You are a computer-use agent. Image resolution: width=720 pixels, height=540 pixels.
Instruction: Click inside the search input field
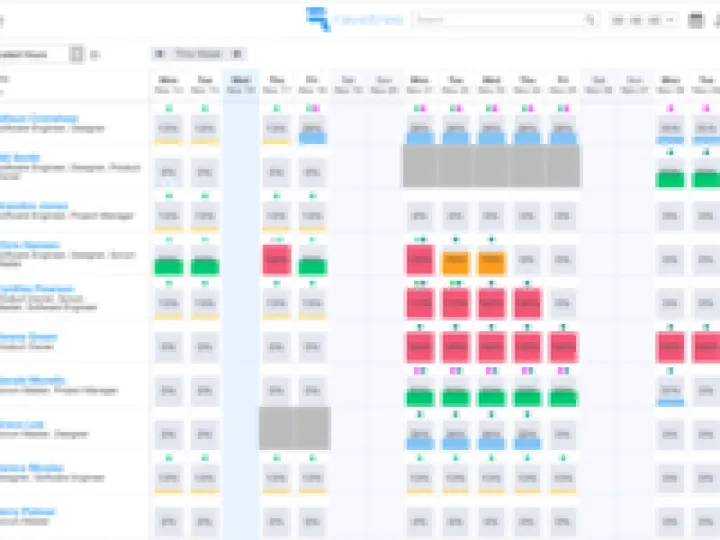[500, 19]
